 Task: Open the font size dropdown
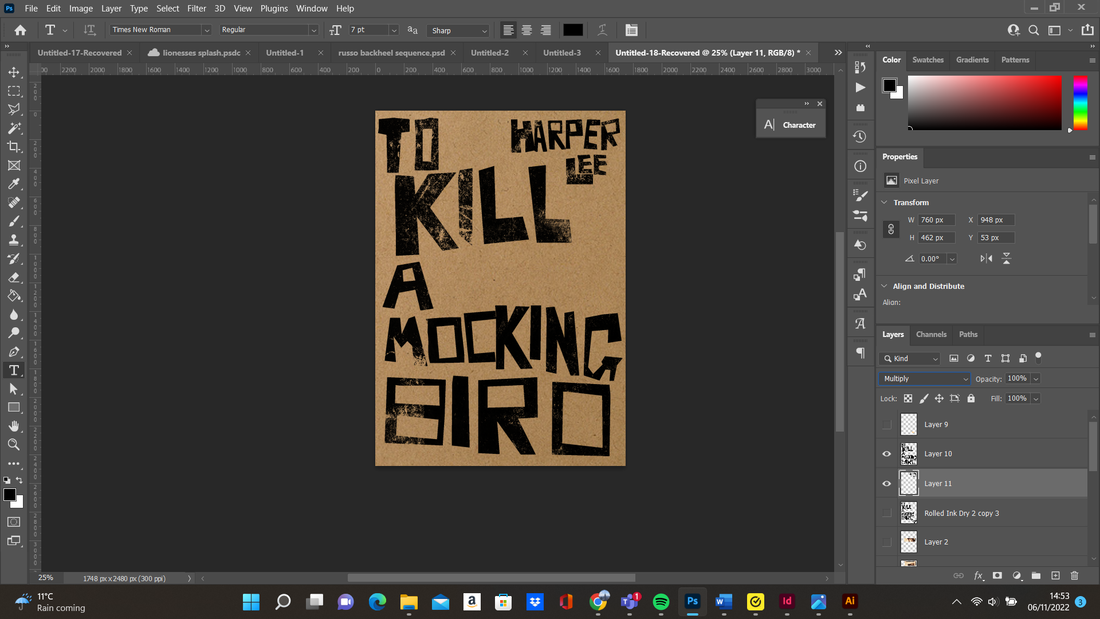pos(394,30)
